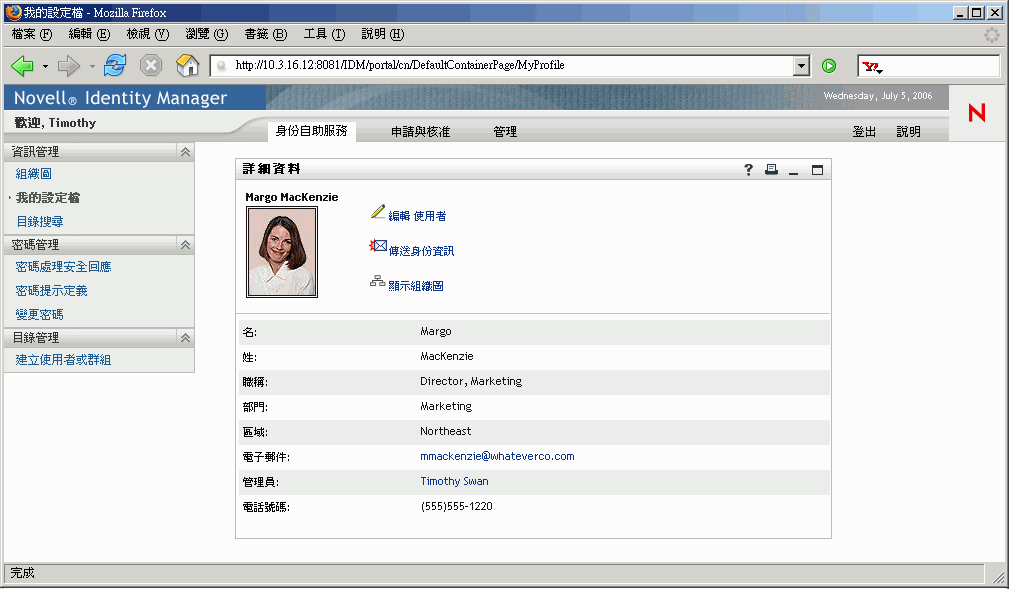Open 密碼處理安全回應 link

tap(63, 266)
